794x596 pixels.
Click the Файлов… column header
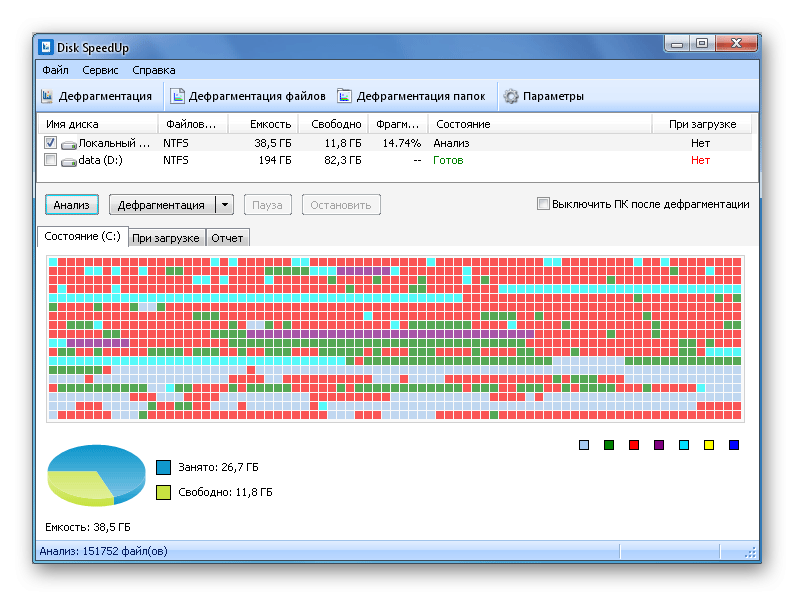tap(193, 124)
